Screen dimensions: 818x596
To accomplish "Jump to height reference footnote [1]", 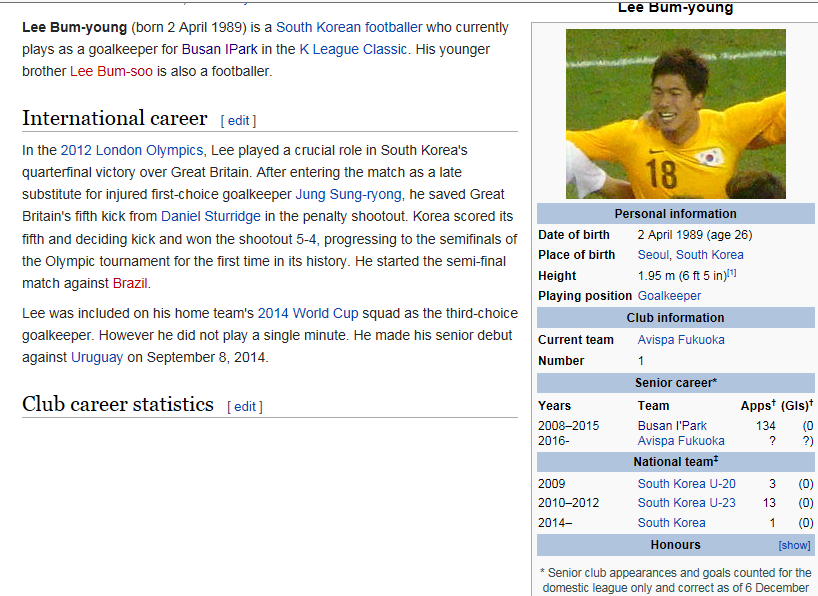I will coord(731,273).
